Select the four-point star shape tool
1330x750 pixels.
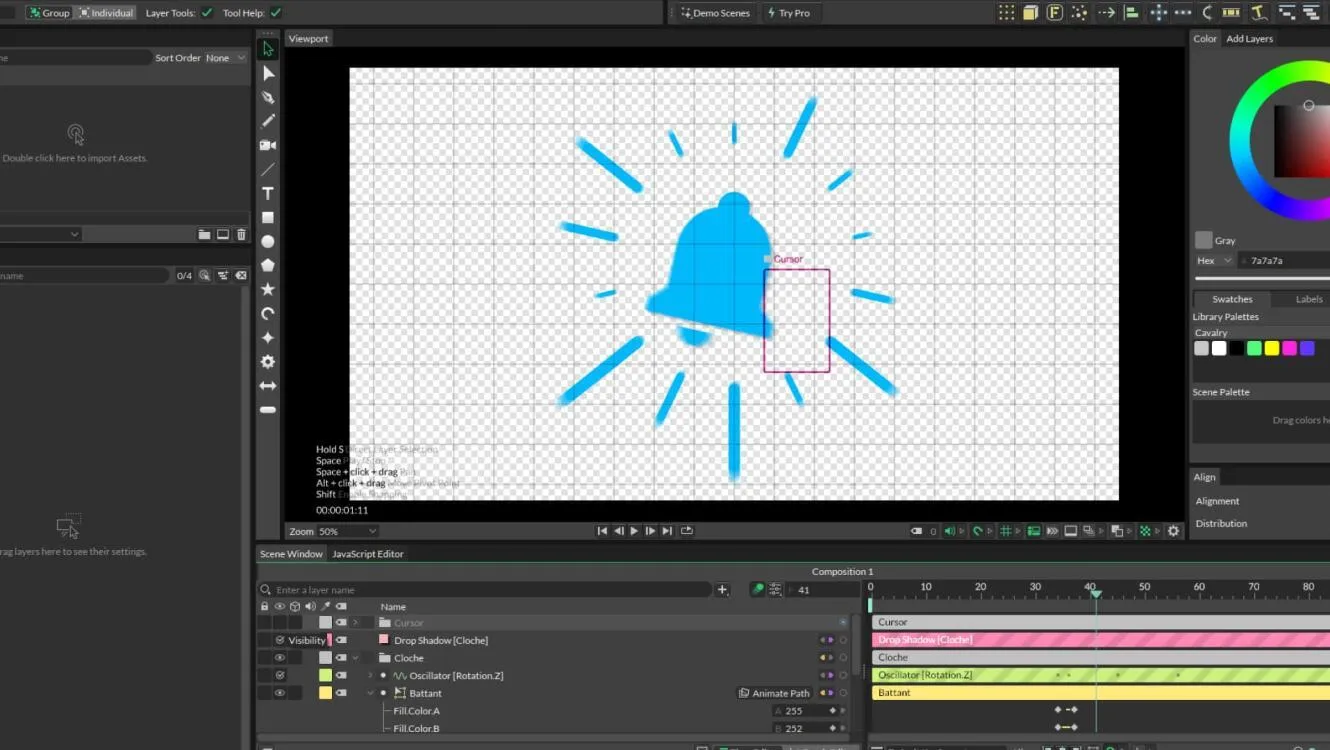point(268,337)
